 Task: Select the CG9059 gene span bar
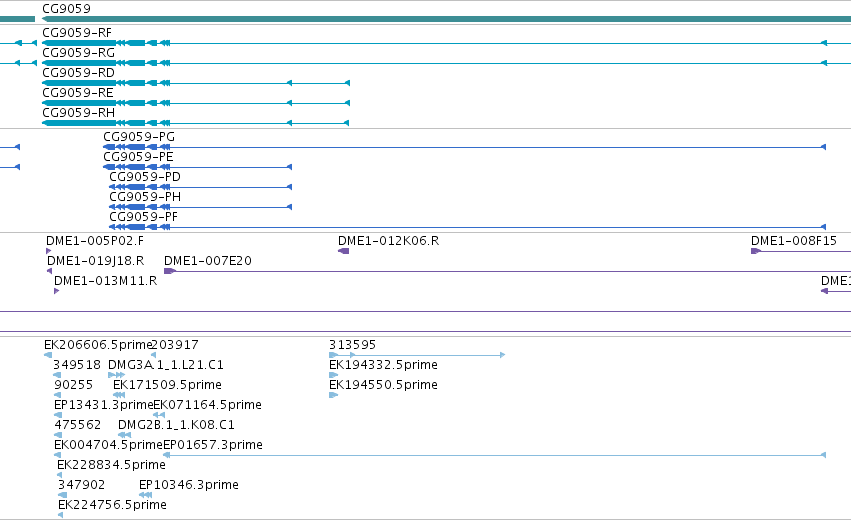pos(446,19)
